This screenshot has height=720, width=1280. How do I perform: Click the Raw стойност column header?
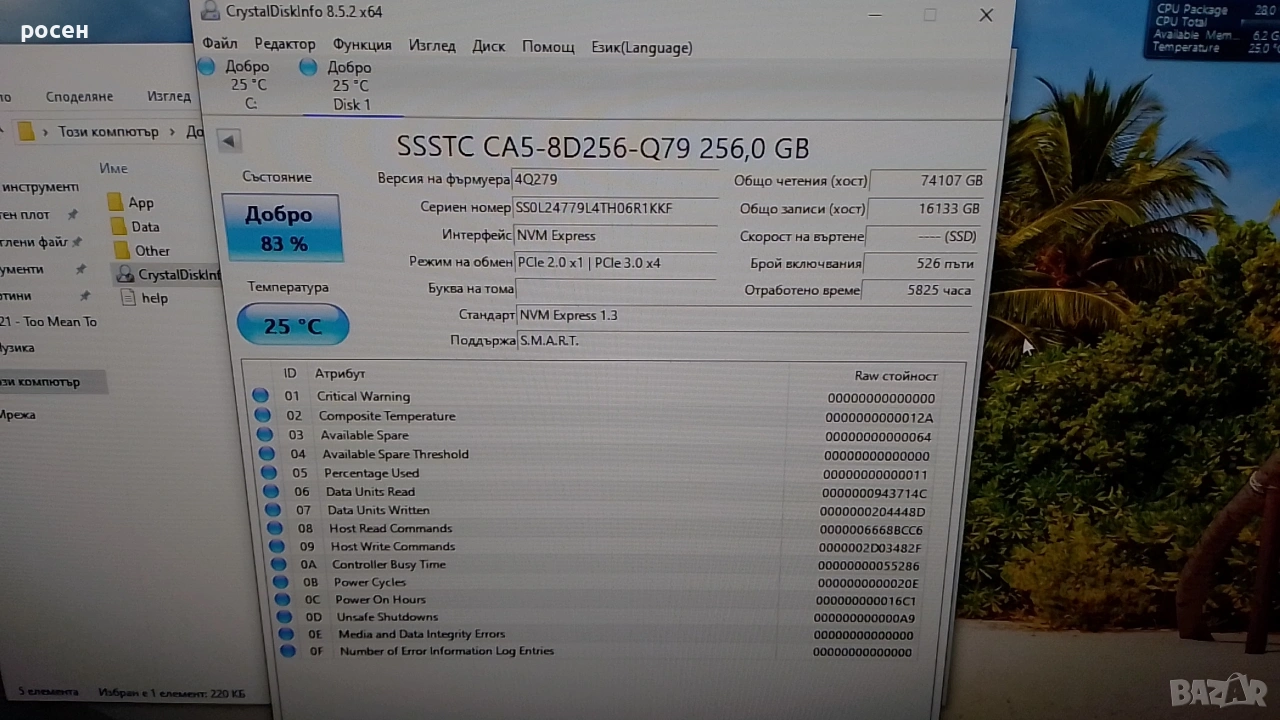(x=895, y=376)
